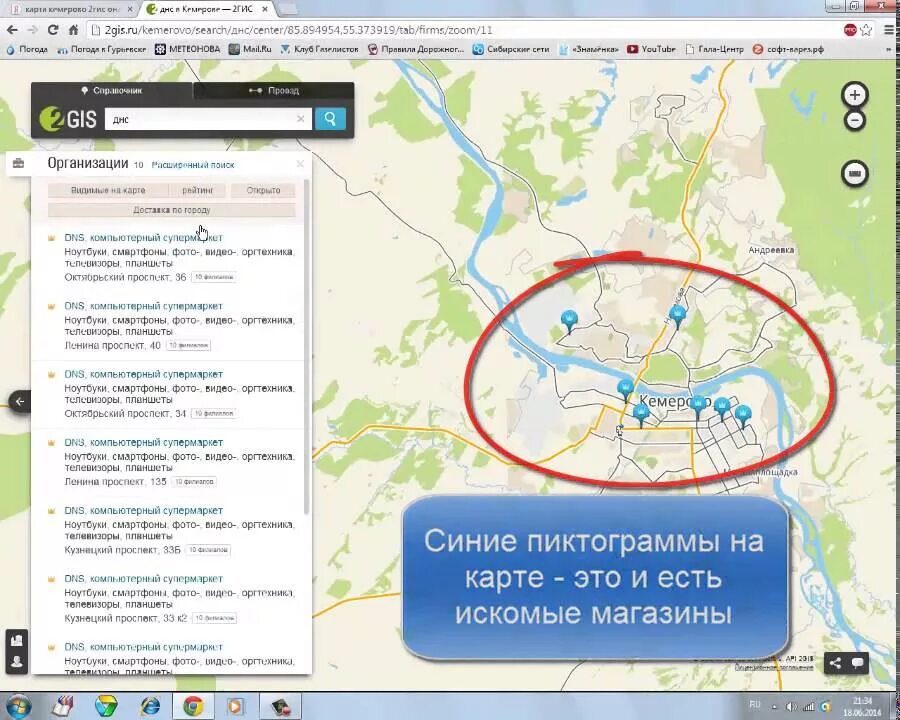900x720 pixels.
Task: Open Windows Media Player from the taskbar
Action: pyautogui.click(x=236, y=706)
